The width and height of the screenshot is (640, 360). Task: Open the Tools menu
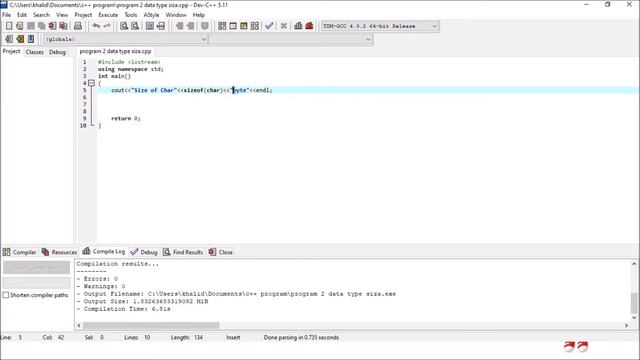pos(131,15)
